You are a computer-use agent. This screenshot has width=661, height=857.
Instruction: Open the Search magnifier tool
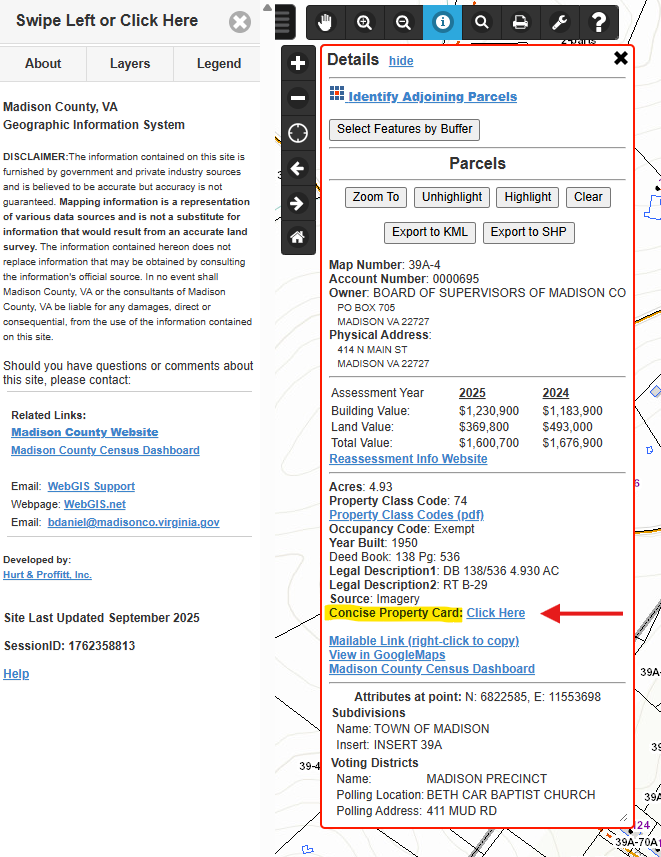[x=482, y=22]
